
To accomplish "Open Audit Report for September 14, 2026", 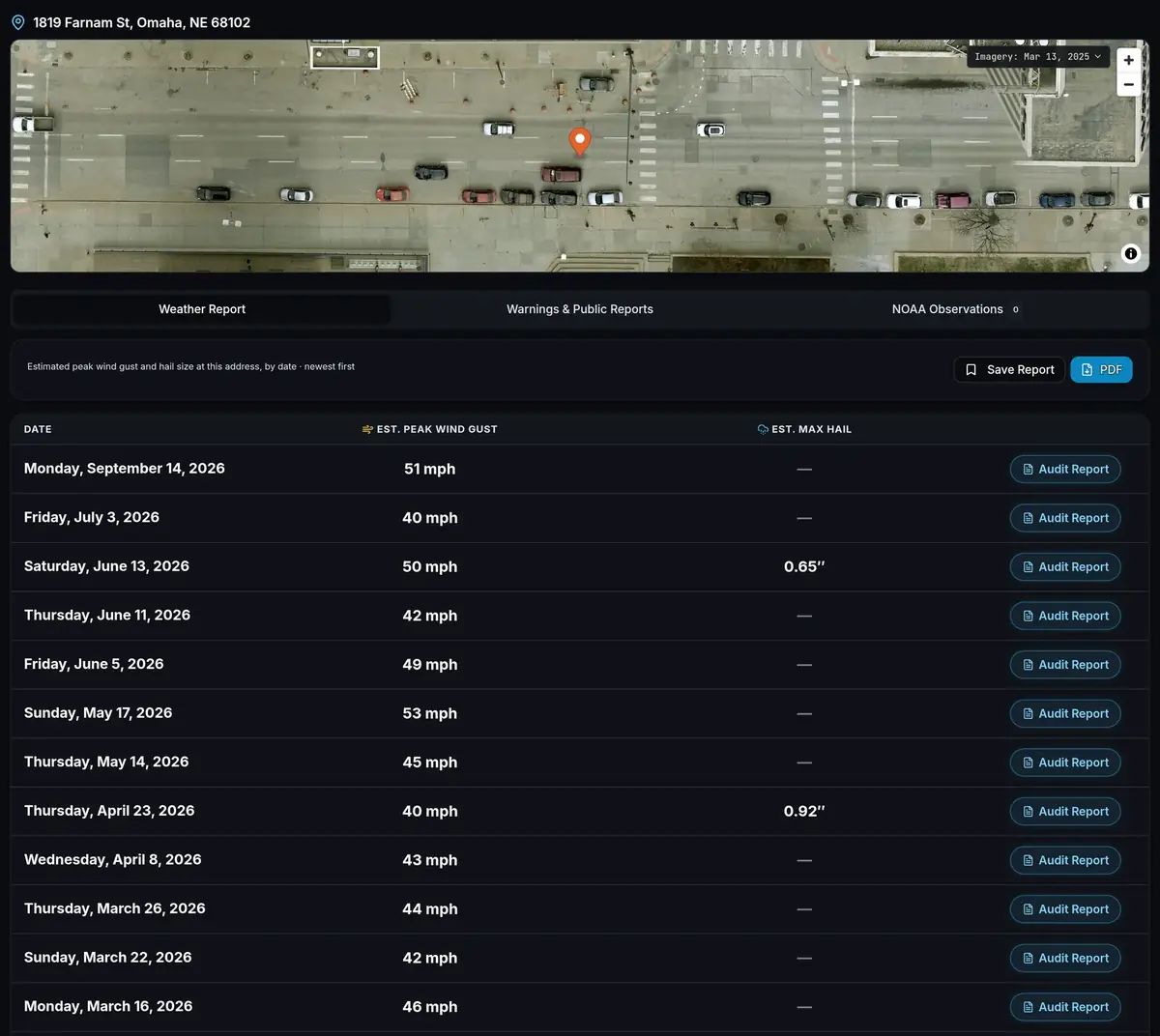I will (1065, 469).
